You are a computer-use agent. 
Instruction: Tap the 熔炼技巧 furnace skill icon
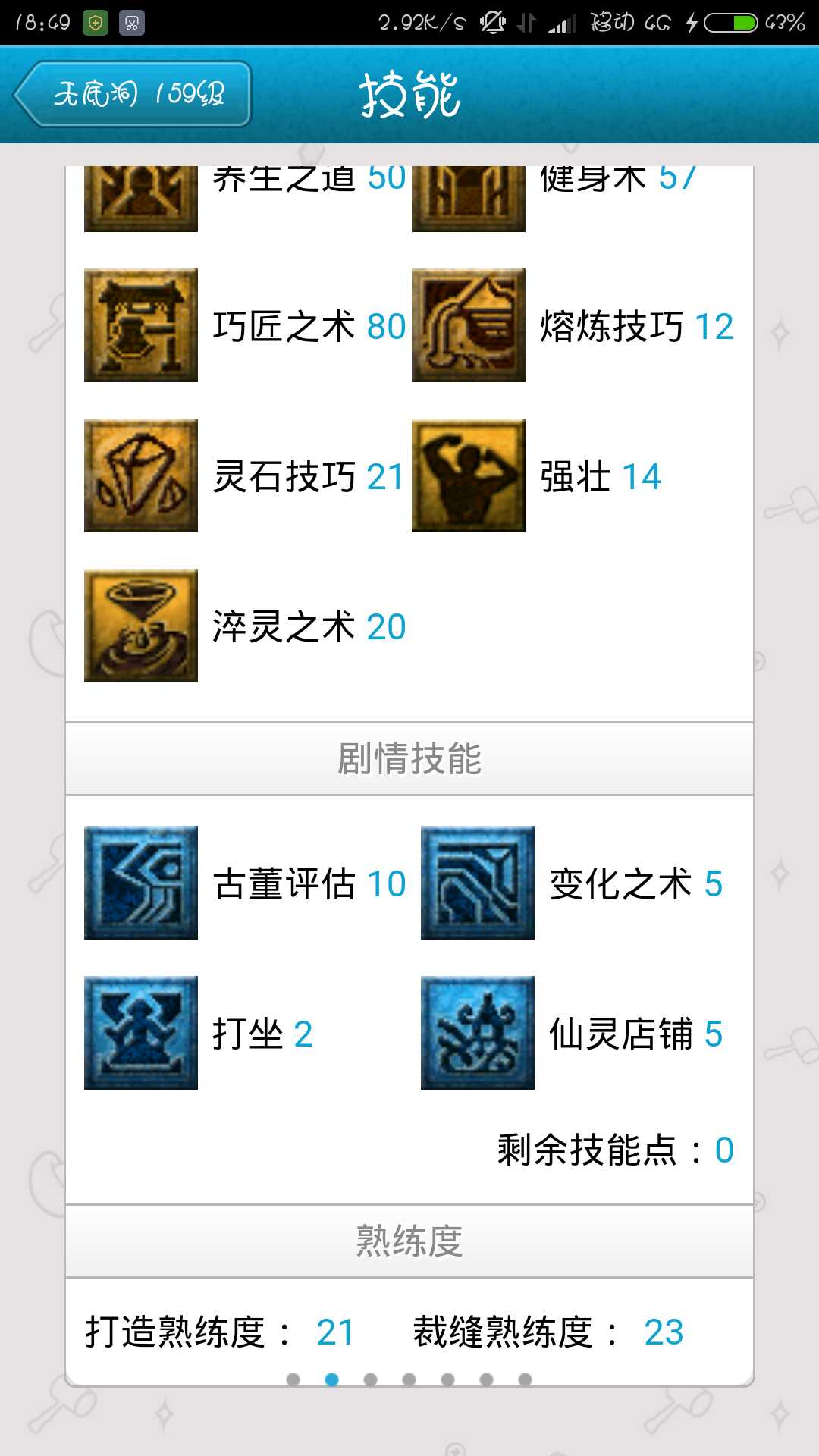click(x=469, y=325)
